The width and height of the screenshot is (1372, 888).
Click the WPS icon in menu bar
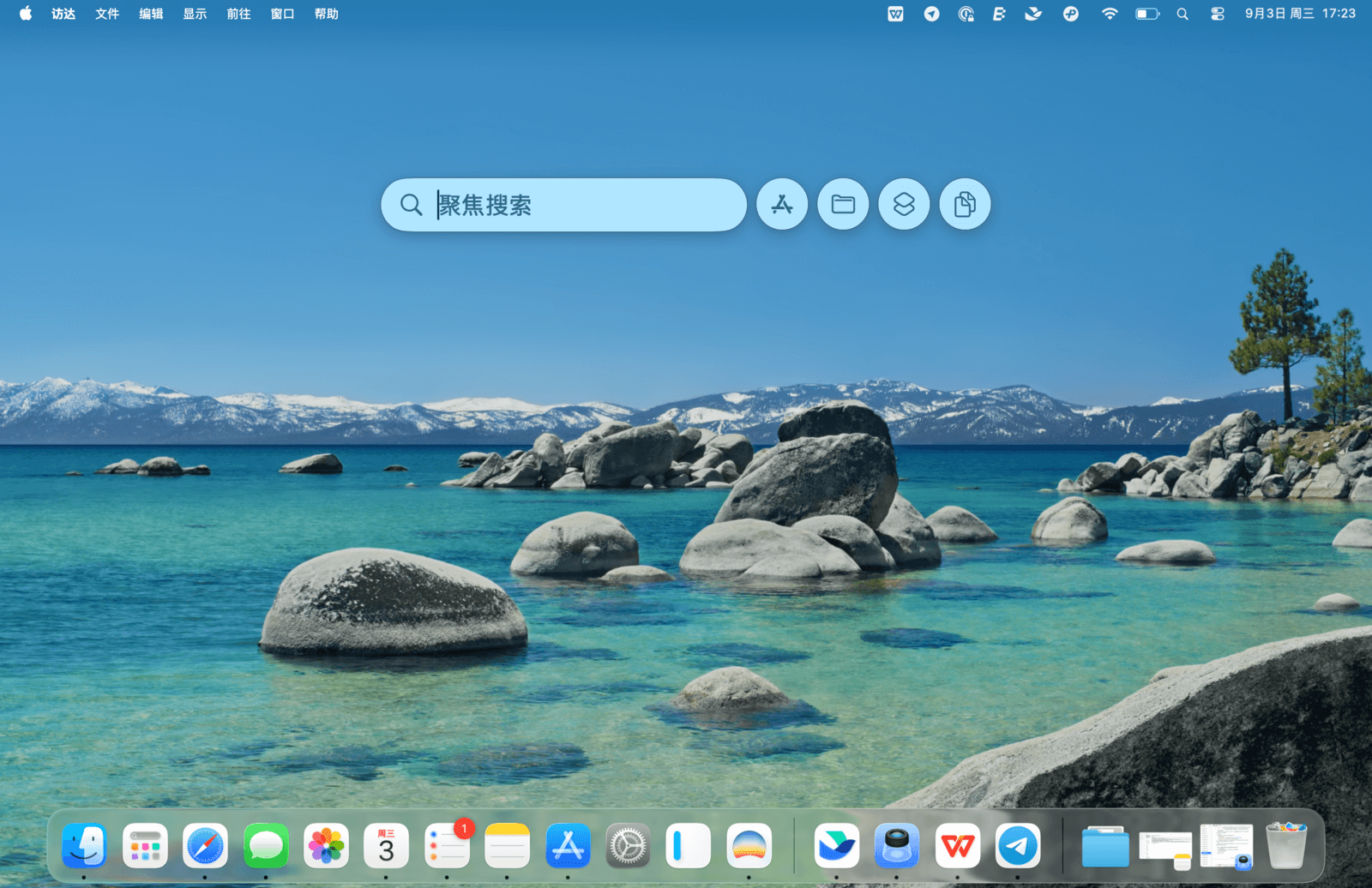[x=895, y=14]
